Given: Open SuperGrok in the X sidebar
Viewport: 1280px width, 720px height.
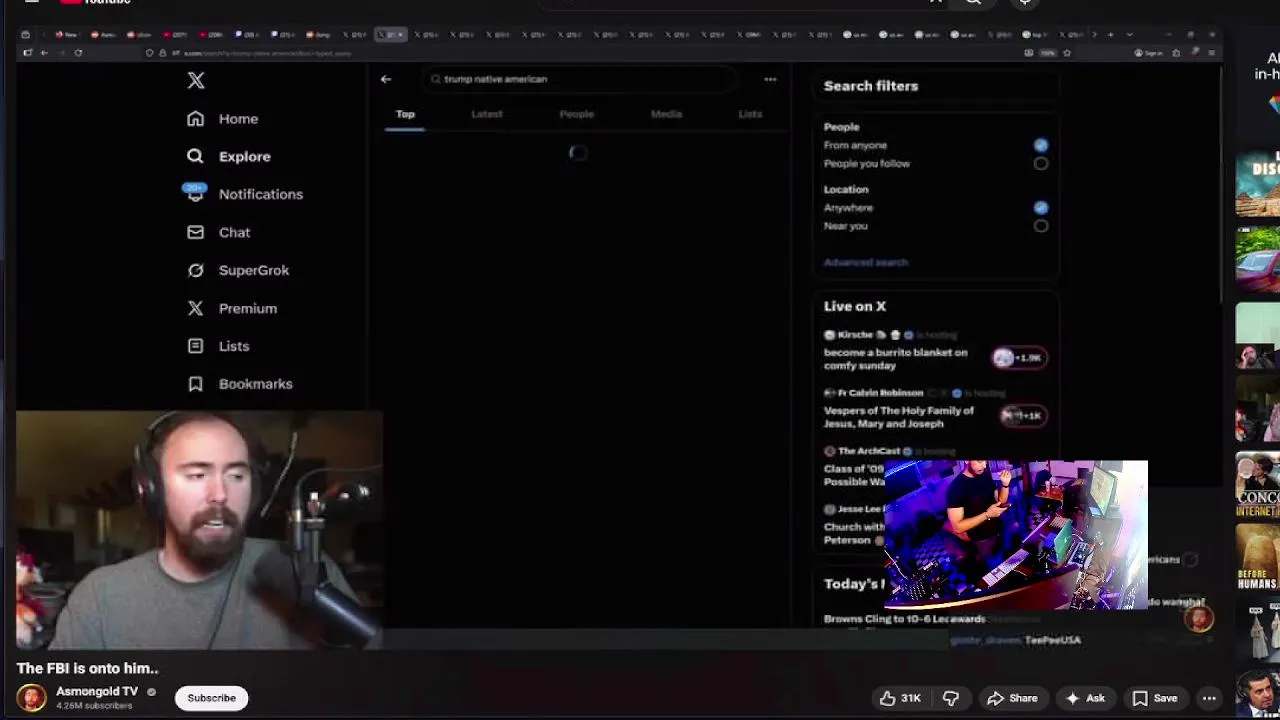Looking at the screenshot, I should tap(238, 270).
